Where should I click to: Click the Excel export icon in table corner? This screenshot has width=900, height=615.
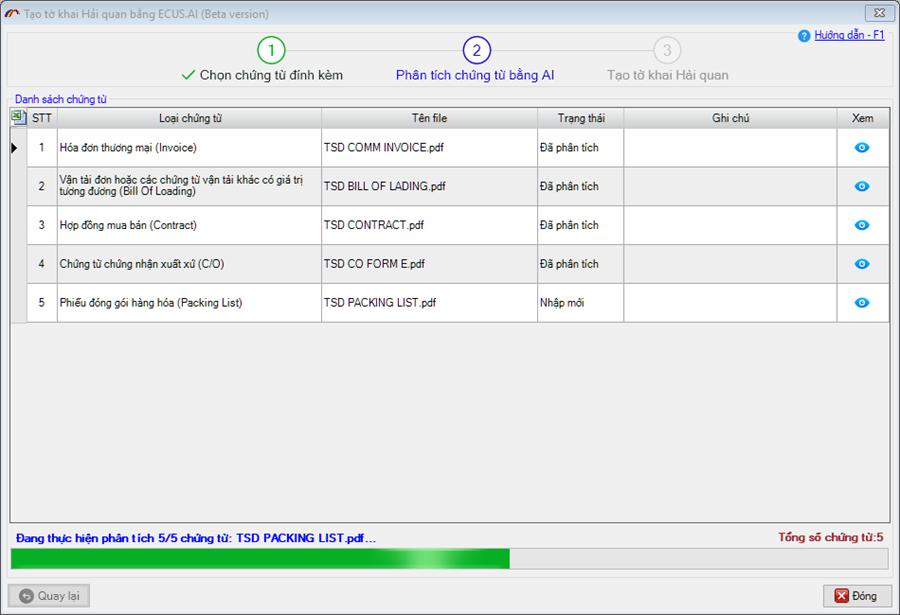[18, 118]
